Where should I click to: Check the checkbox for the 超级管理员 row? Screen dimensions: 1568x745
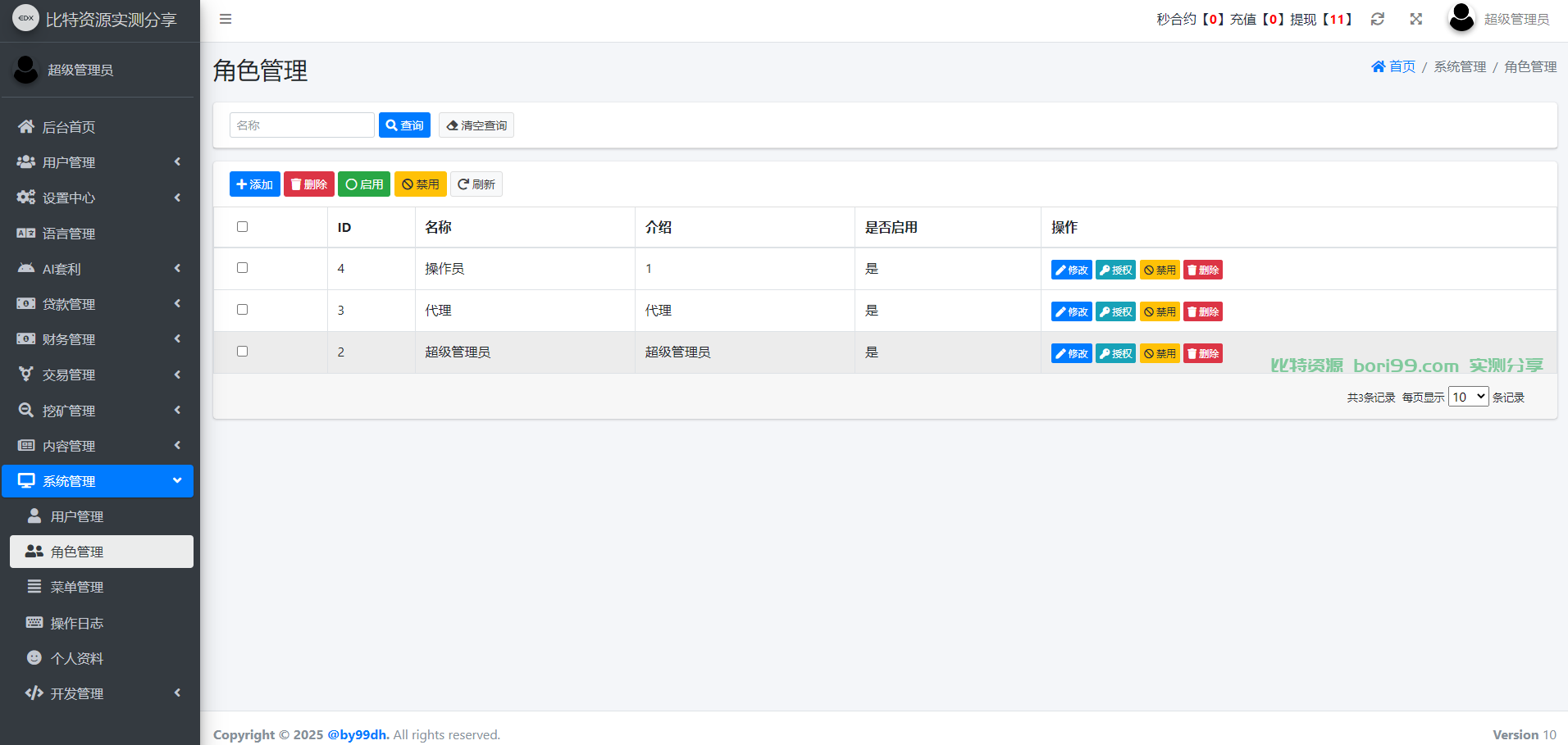(242, 352)
